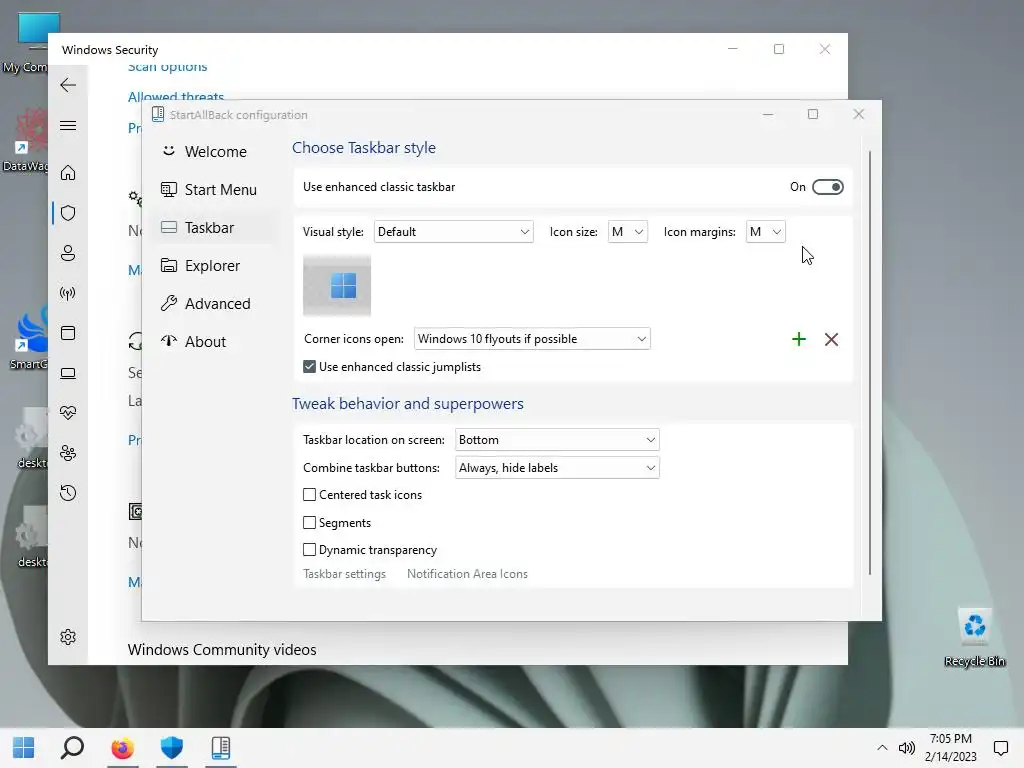1024x768 pixels.
Task: Open the clock showing 7:05 PM
Action: click(951, 748)
